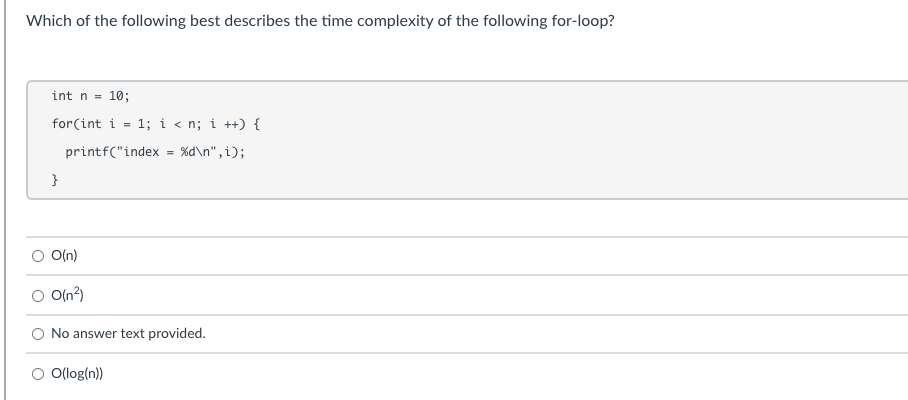Select the O(n) radio button
The image size is (908, 400).
coord(37,256)
